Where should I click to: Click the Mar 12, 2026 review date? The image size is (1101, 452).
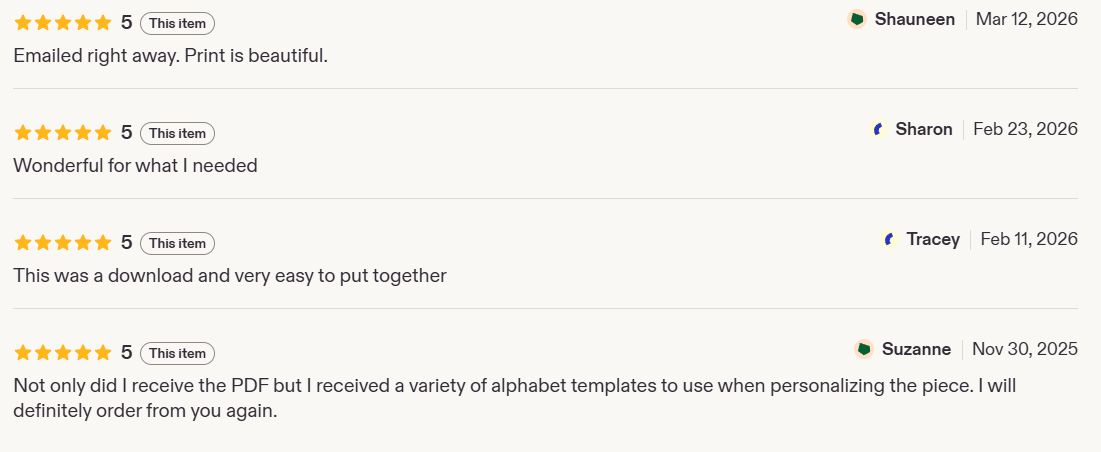(x=1027, y=20)
